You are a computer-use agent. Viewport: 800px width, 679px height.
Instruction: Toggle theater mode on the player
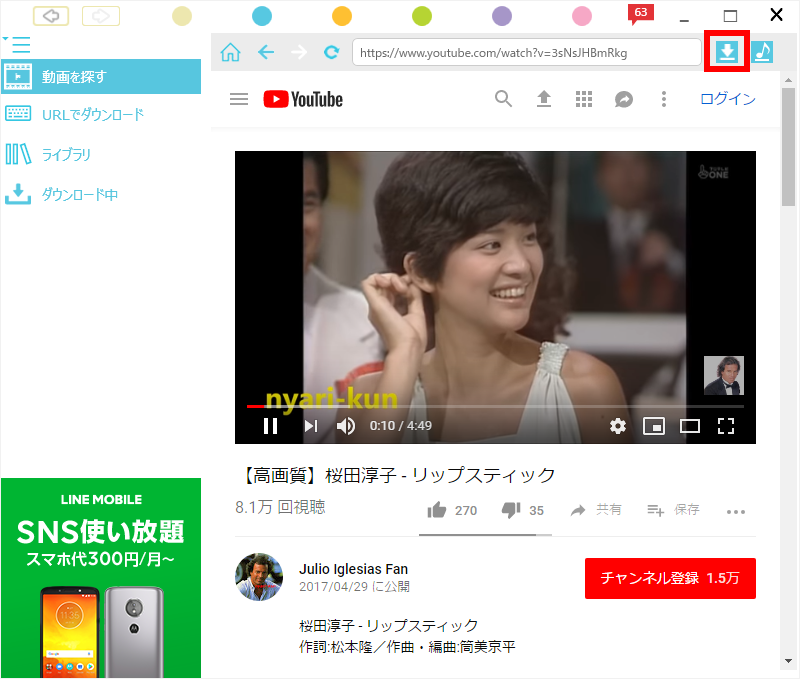tap(690, 425)
